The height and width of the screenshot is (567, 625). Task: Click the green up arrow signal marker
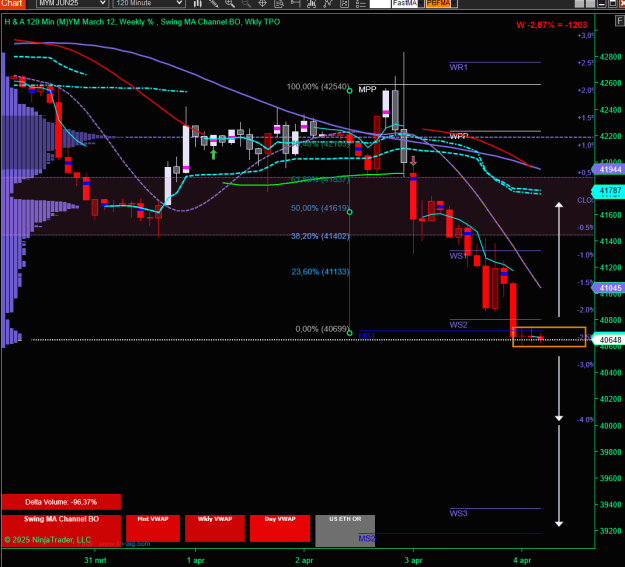click(214, 154)
